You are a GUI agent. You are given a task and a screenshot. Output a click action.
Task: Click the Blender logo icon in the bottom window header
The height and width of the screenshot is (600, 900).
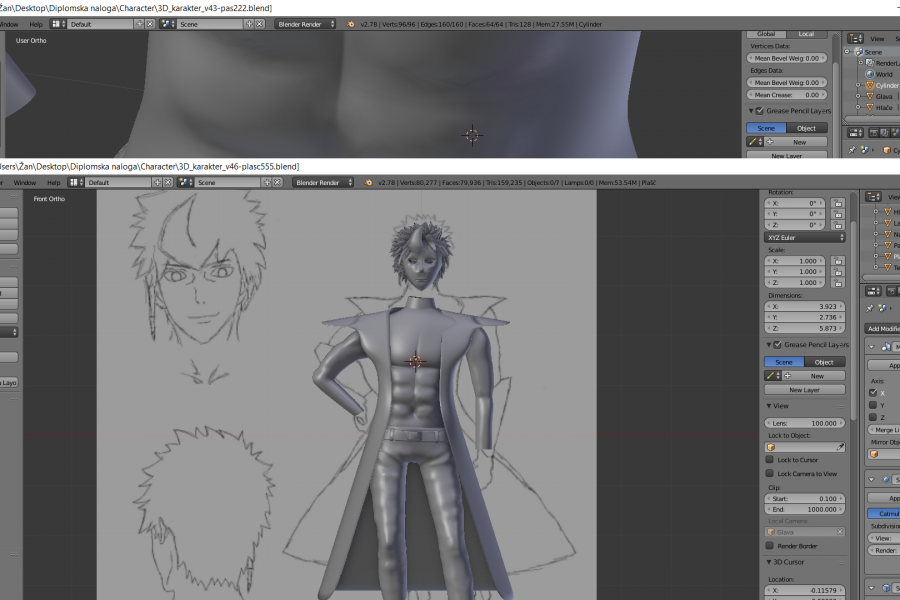pyautogui.click(x=368, y=183)
